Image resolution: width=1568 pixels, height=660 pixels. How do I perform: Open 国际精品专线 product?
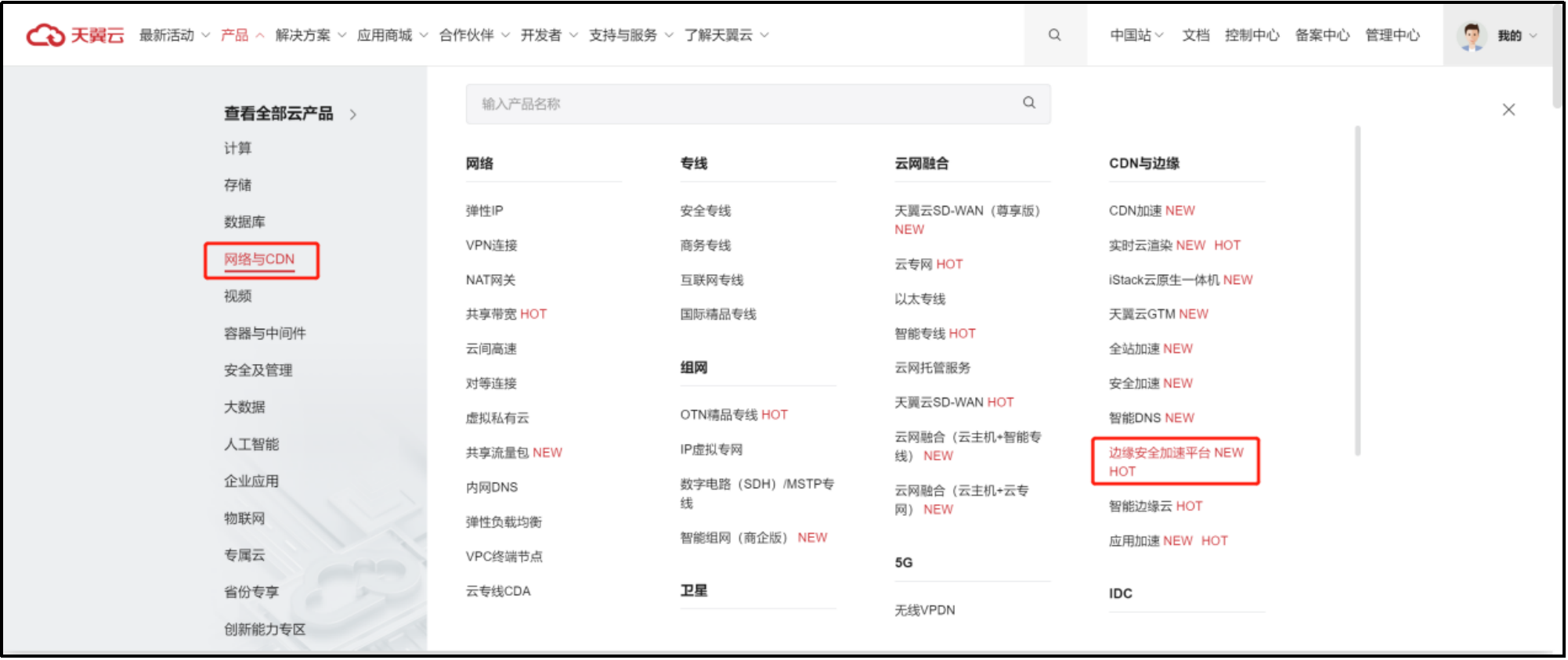pos(718,314)
